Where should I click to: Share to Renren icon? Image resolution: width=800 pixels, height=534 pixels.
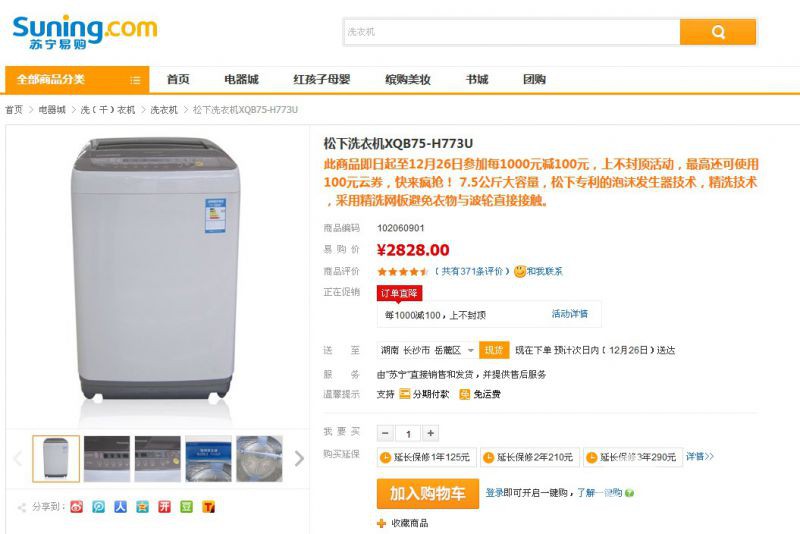(x=121, y=507)
